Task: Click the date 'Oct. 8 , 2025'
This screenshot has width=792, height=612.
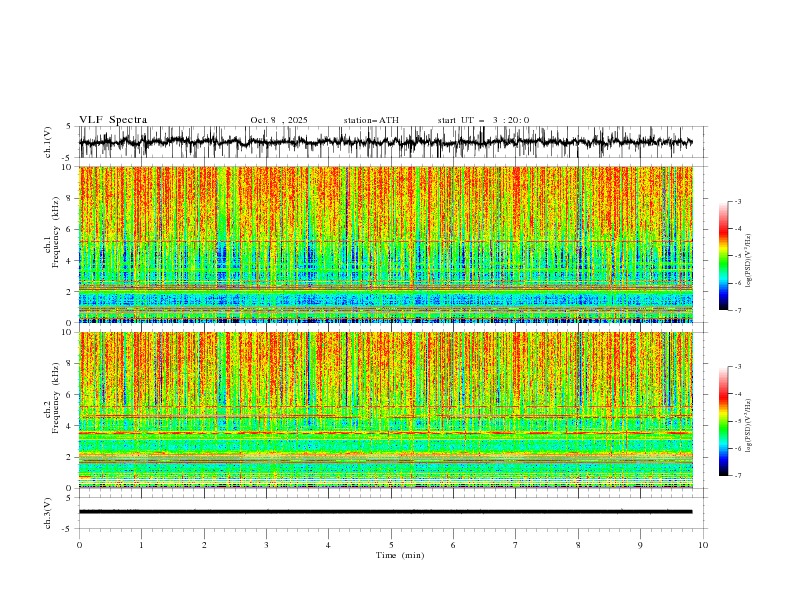Action: pos(279,120)
